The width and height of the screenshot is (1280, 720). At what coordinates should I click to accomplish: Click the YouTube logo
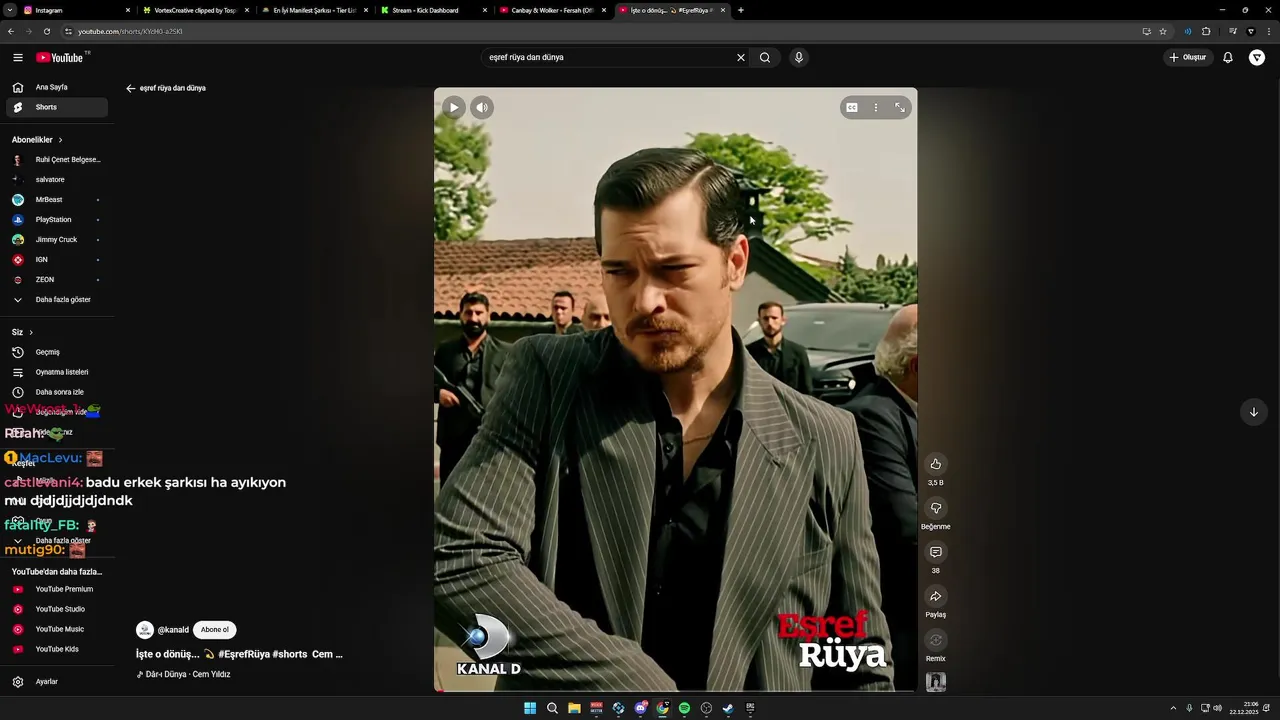point(62,57)
